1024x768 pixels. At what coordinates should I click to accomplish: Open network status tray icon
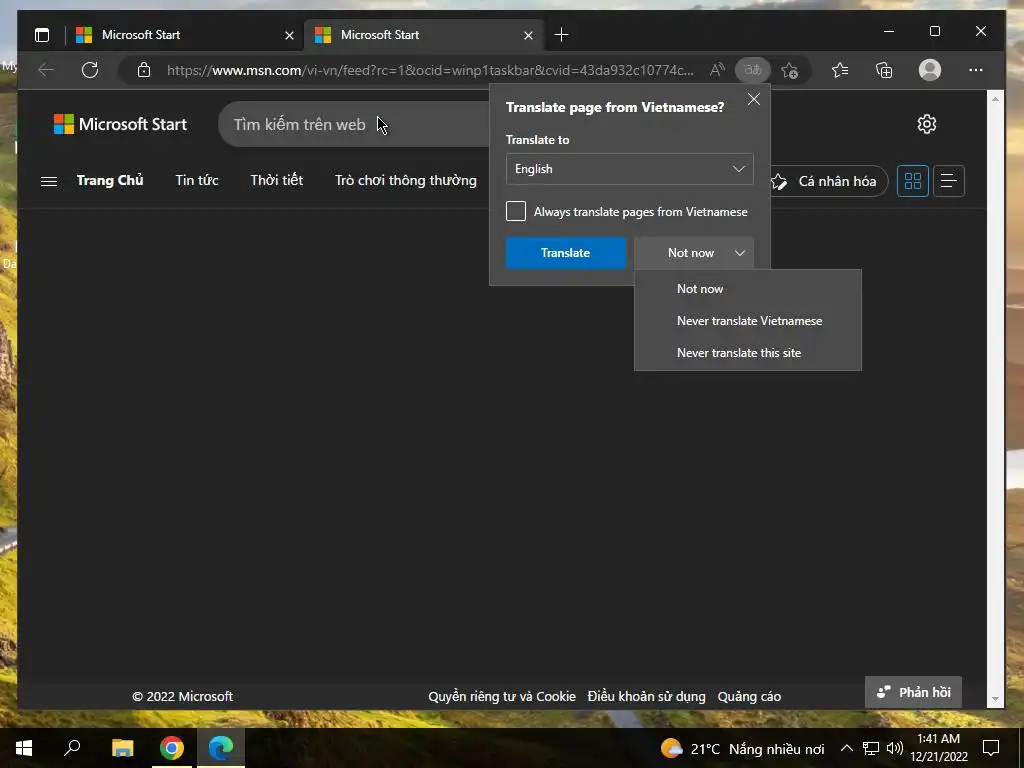click(871, 748)
